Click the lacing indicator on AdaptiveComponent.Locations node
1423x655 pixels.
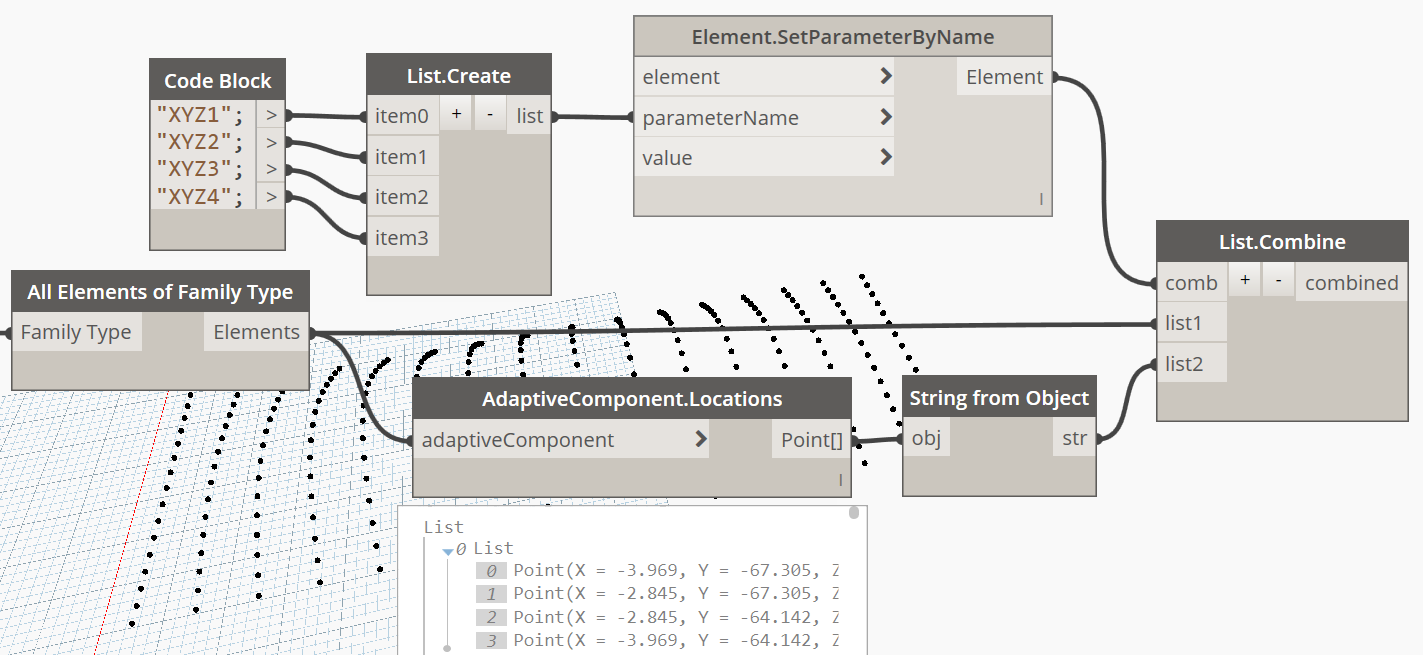pyautogui.click(x=840, y=482)
